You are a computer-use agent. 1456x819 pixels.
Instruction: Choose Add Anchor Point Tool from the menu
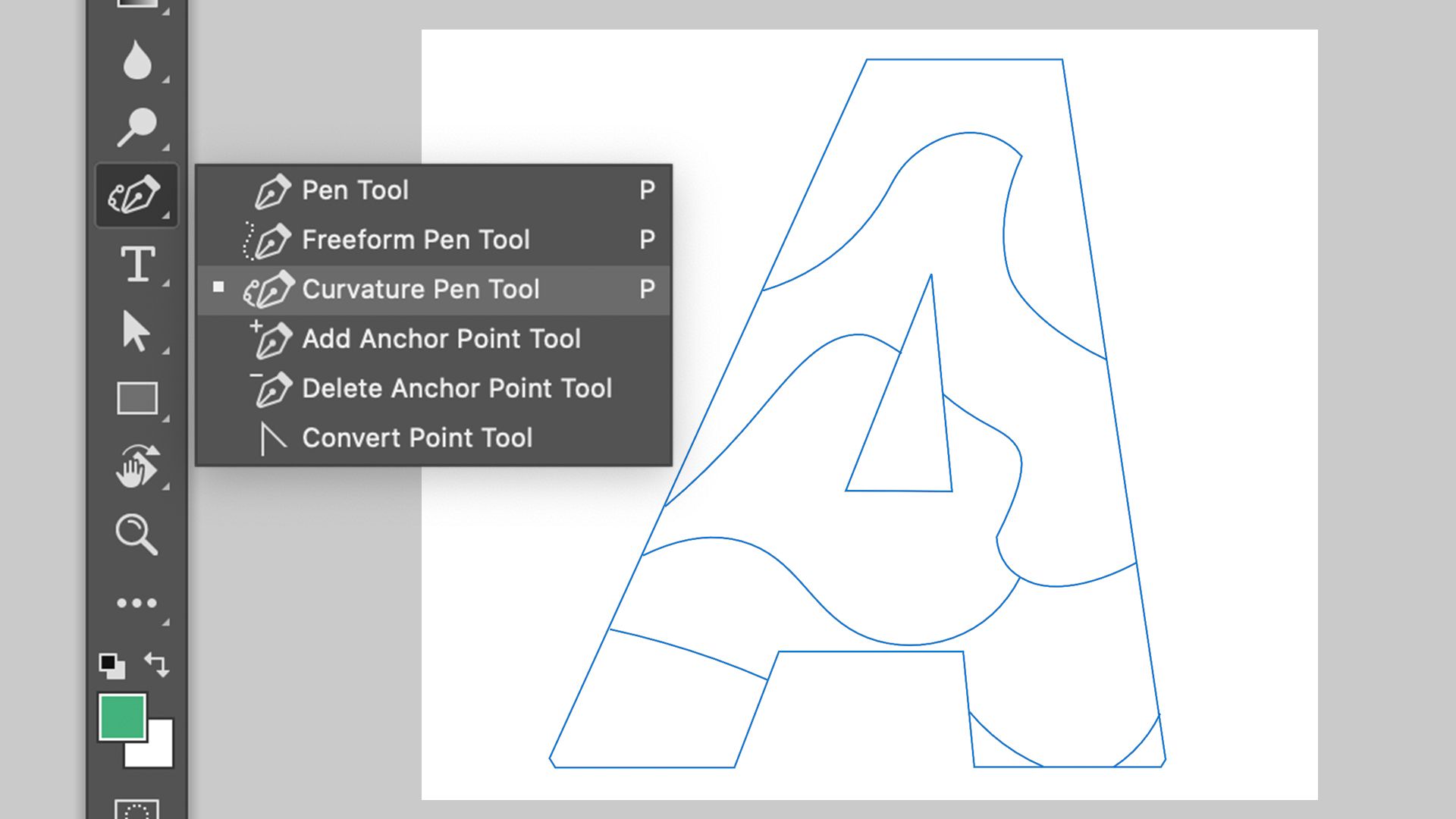tap(441, 339)
